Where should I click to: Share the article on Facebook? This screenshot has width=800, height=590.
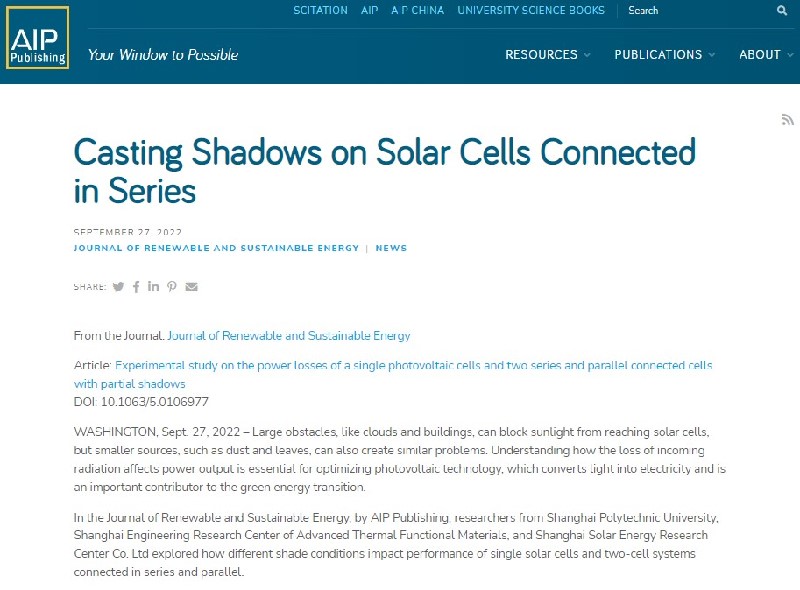coord(136,287)
